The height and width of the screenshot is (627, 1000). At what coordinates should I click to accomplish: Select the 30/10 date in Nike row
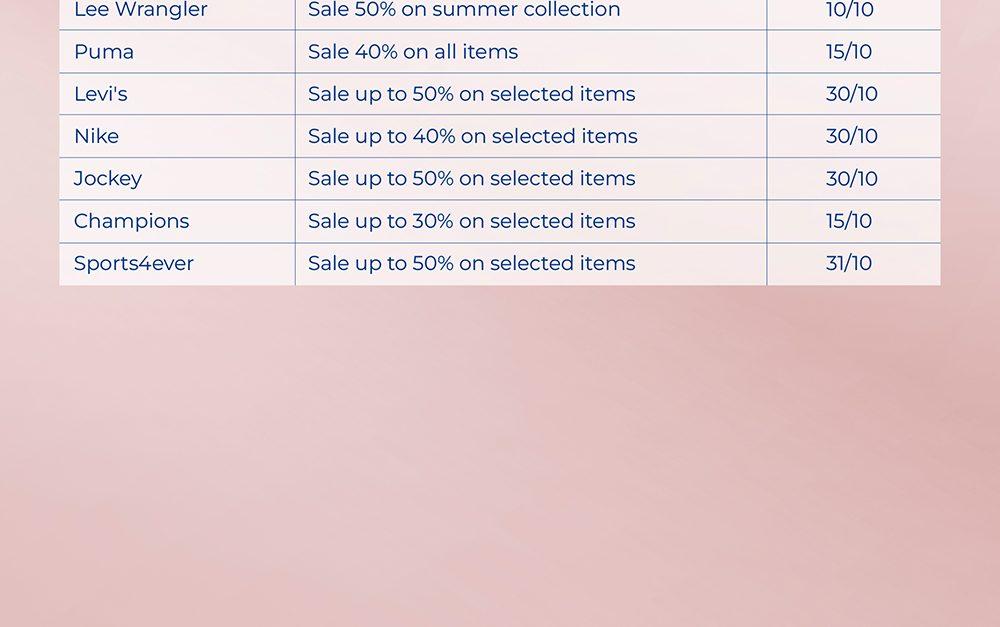click(x=852, y=136)
